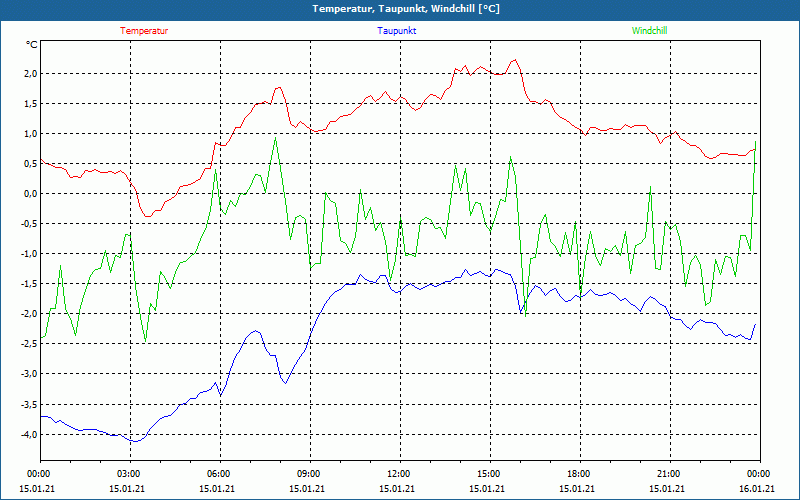This screenshot has height=500, width=800.
Task: Click the 2,0 y-axis value
Action: tap(31, 73)
